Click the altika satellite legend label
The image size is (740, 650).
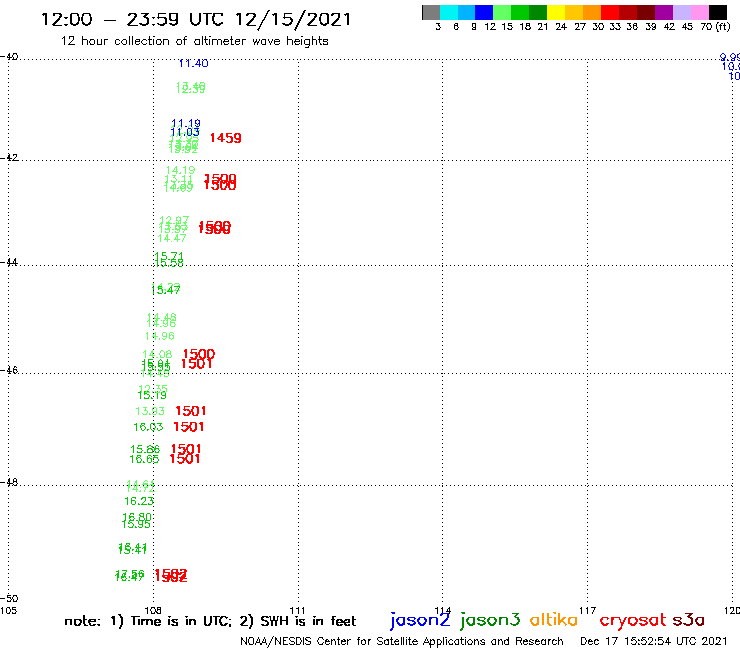[554, 619]
